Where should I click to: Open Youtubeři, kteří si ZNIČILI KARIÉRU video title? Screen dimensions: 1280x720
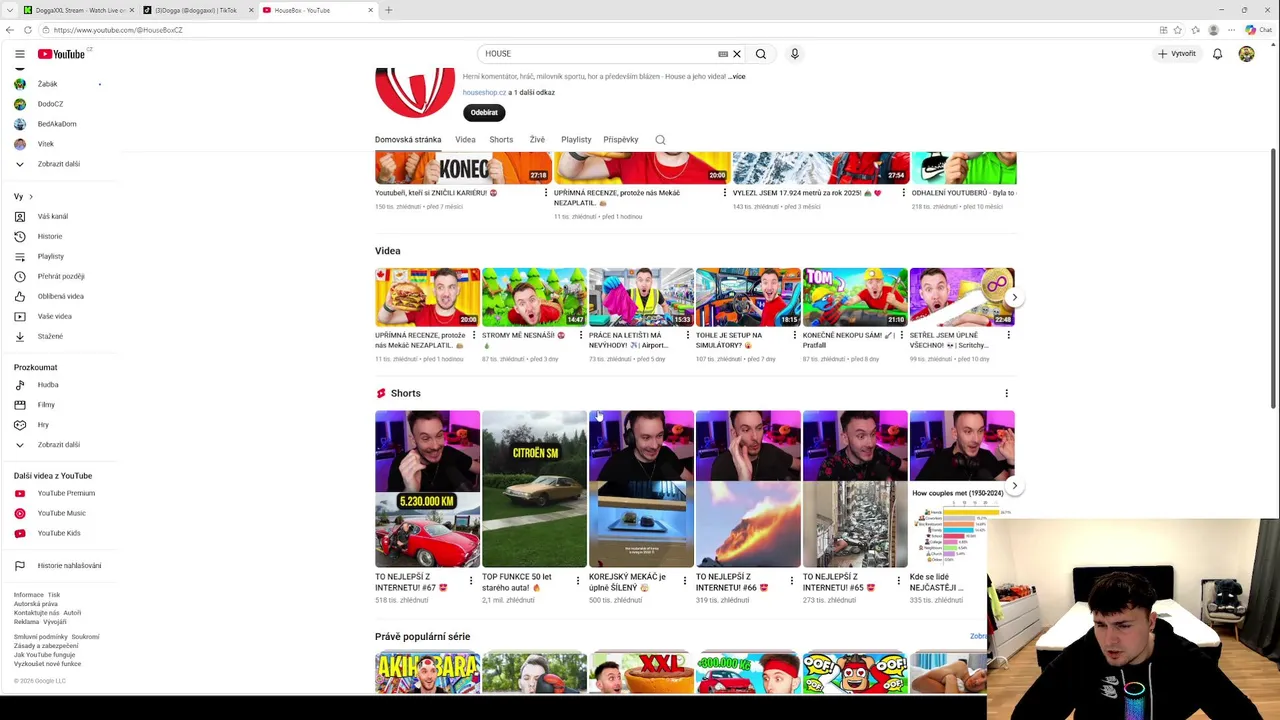point(436,193)
